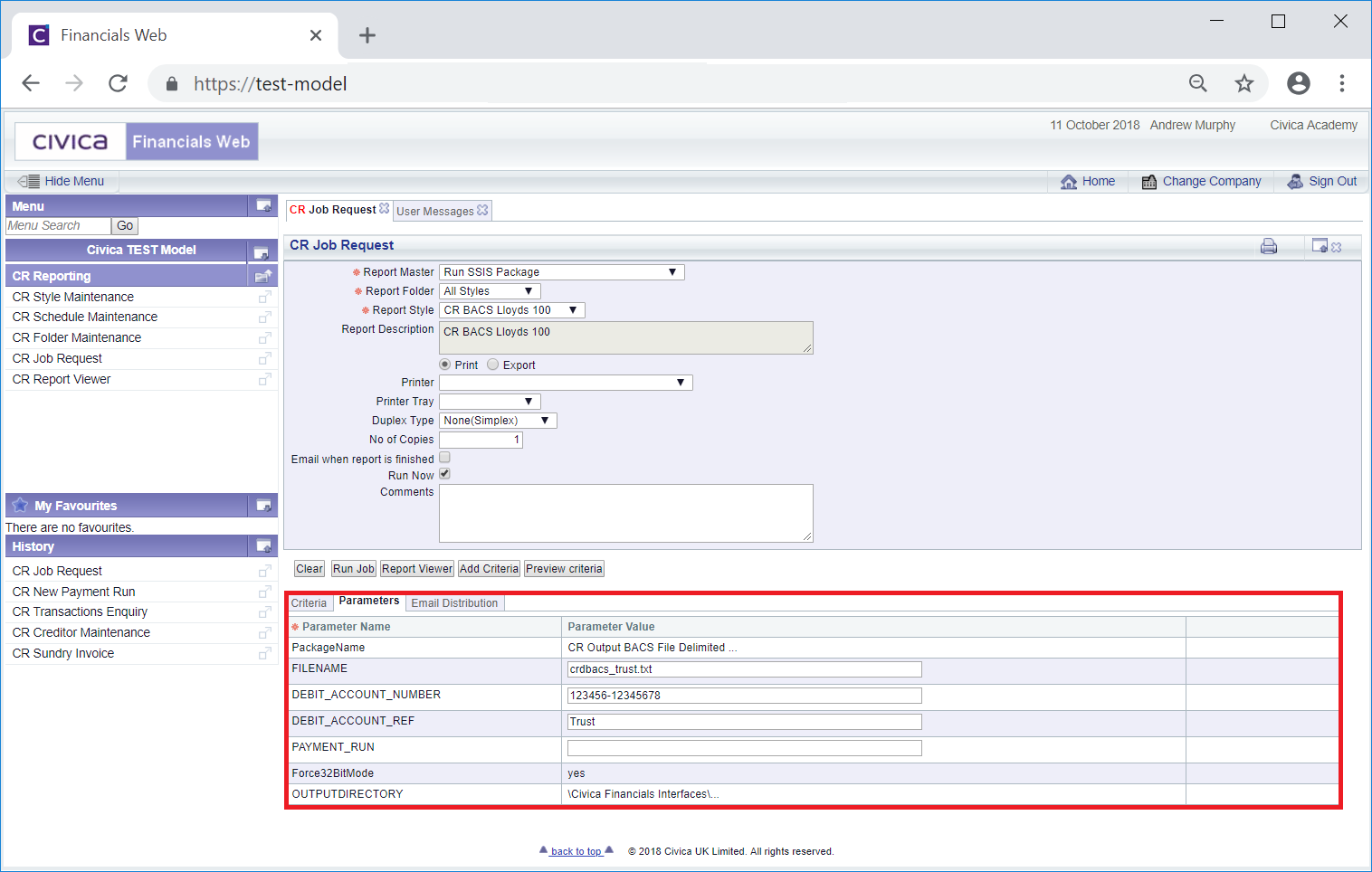Open history CR Sundry Invoice new-window icon

[265, 653]
